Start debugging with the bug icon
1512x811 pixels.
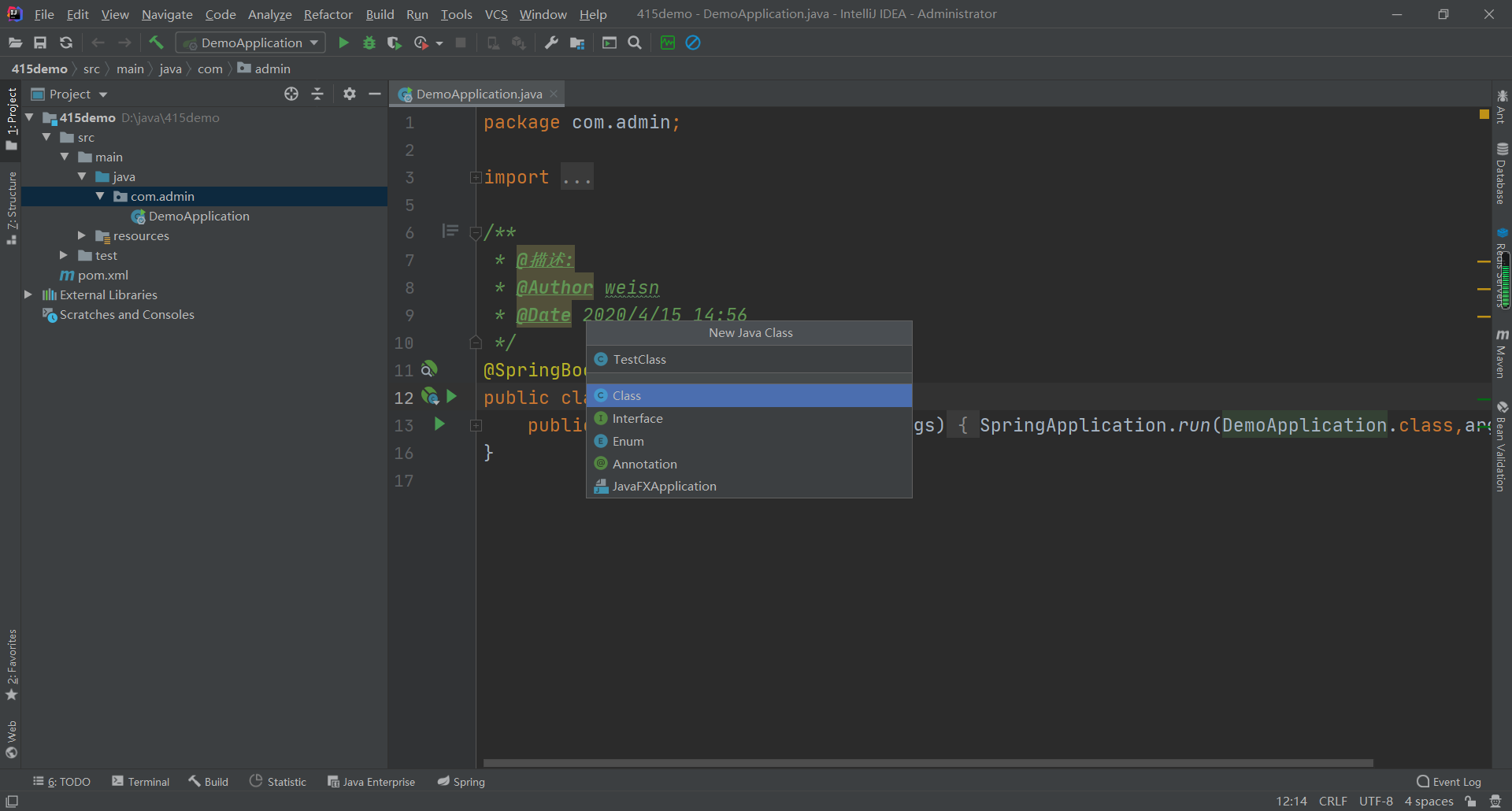click(x=369, y=43)
